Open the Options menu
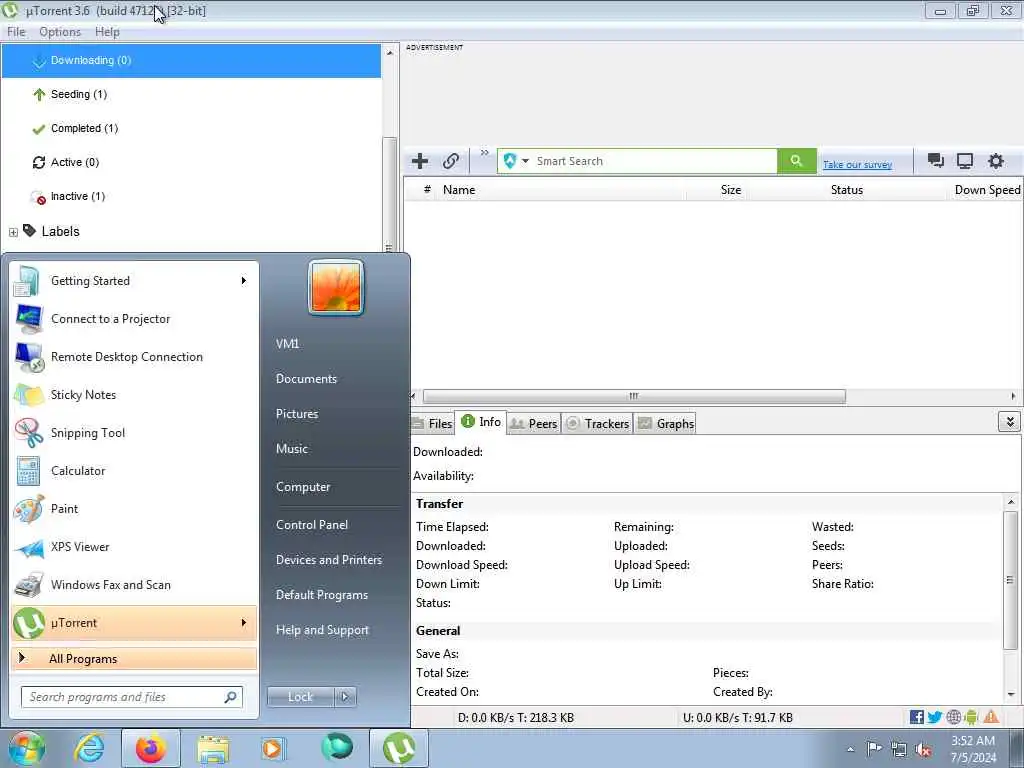 (60, 31)
